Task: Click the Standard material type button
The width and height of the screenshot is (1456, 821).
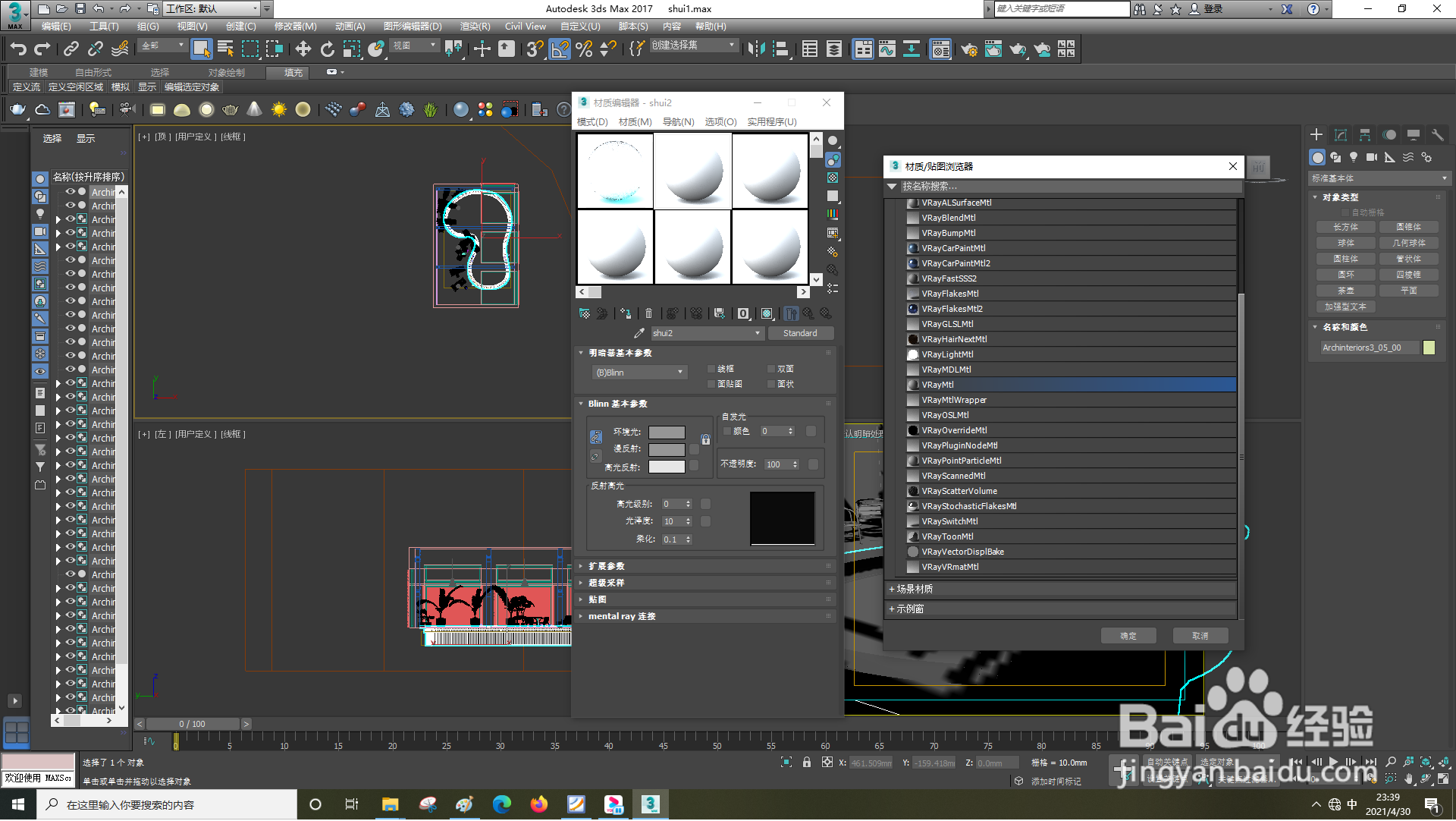Action: click(x=800, y=333)
